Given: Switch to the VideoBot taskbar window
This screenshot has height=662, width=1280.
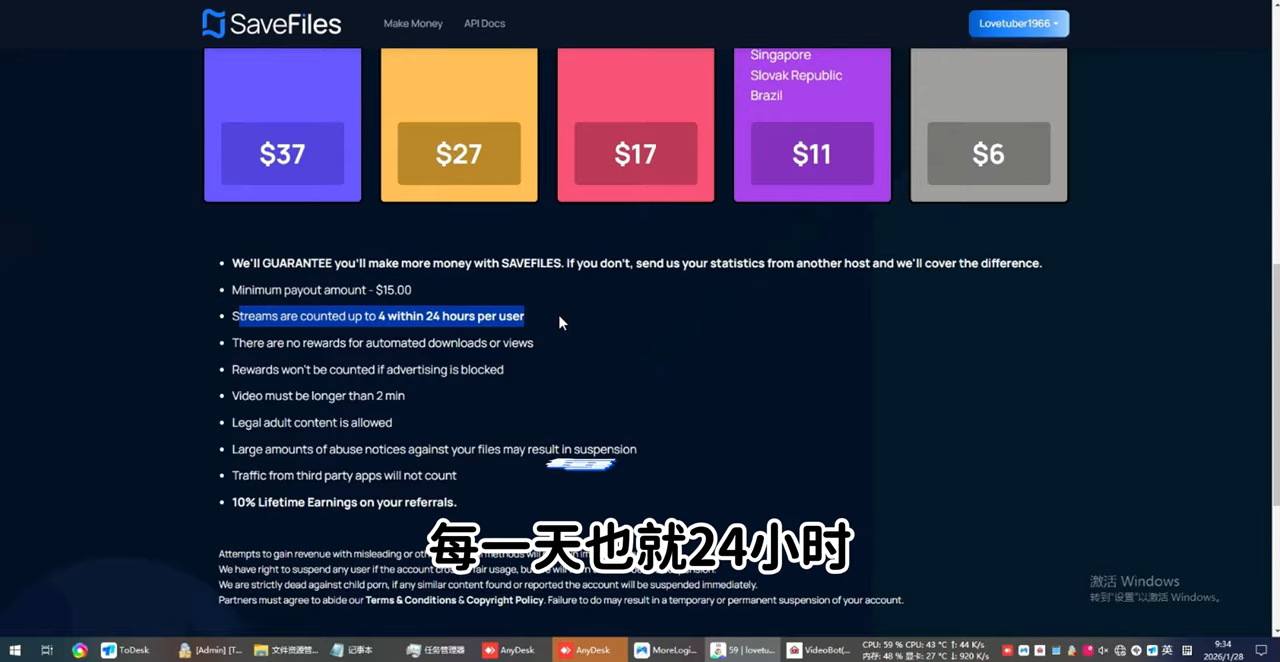Looking at the screenshot, I should tap(818, 650).
